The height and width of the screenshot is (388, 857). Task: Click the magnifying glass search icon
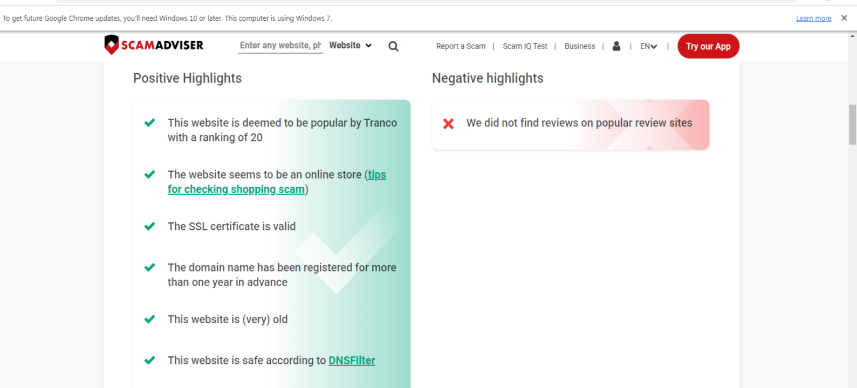coord(394,46)
